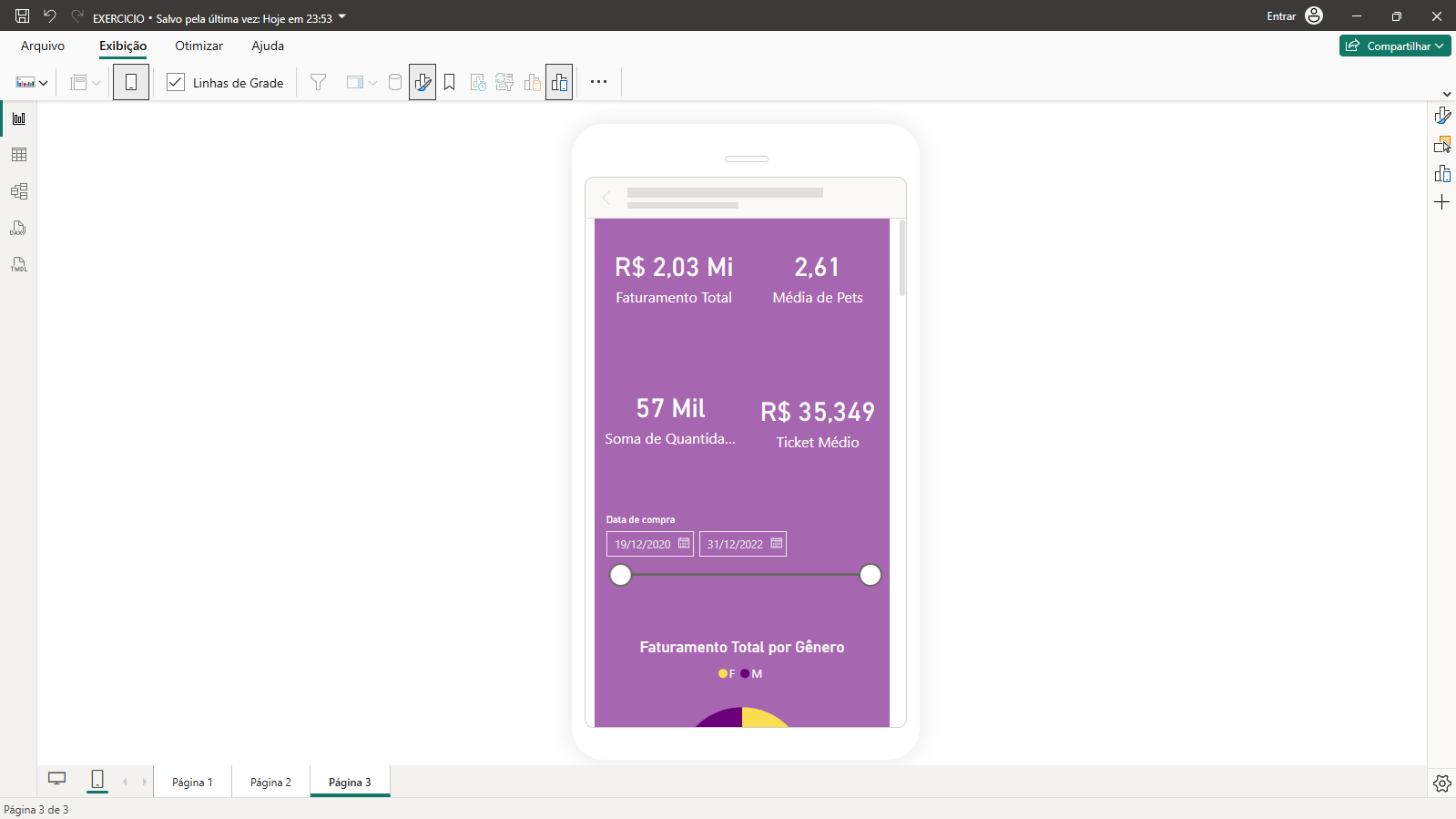This screenshot has height=819, width=1456.
Task: Open the Página 1 tab
Action: coord(192,782)
